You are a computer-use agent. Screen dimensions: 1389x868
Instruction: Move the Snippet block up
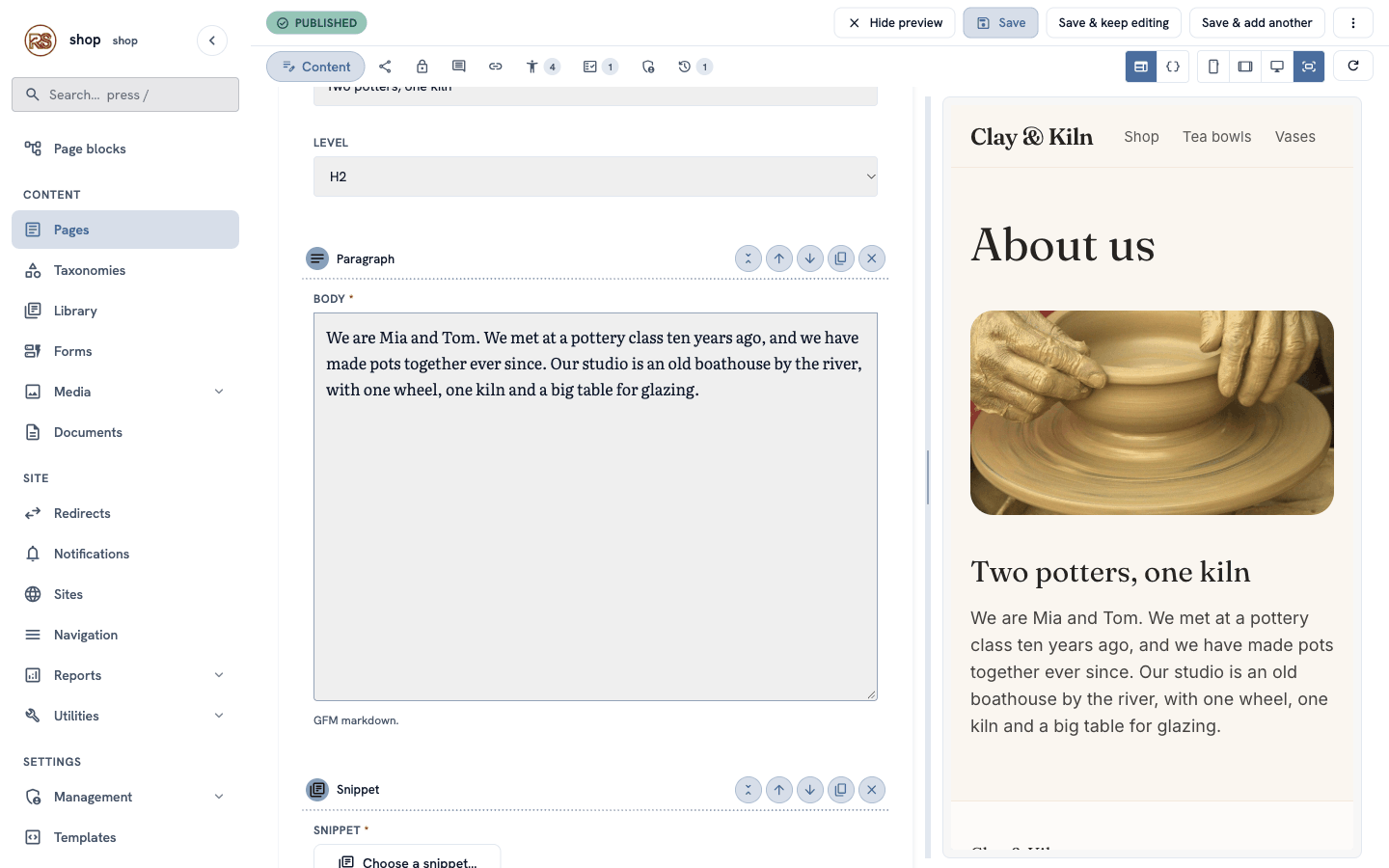point(779,790)
